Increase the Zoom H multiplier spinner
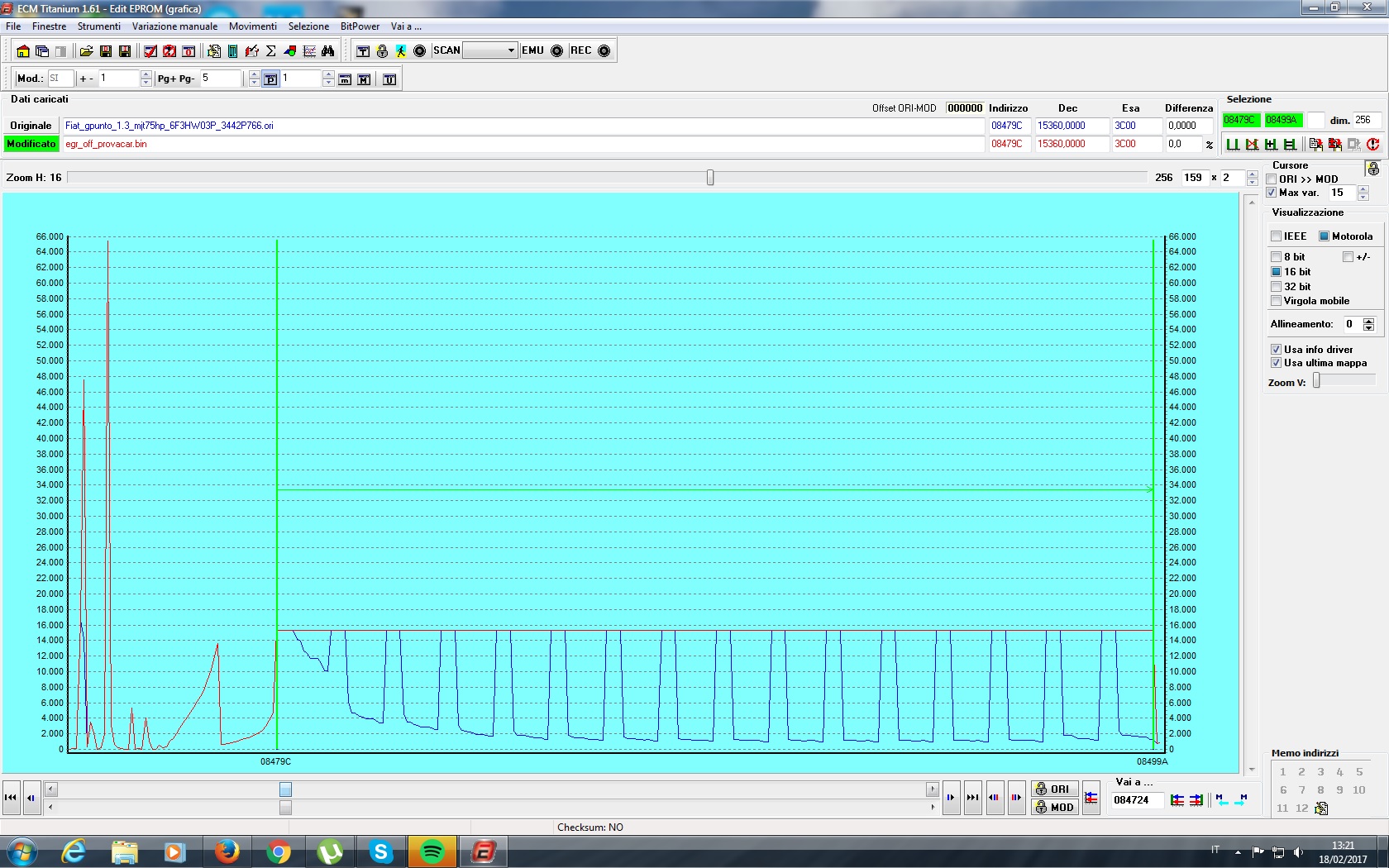This screenshot has width=1389, height=868. tap(1253, 174)
